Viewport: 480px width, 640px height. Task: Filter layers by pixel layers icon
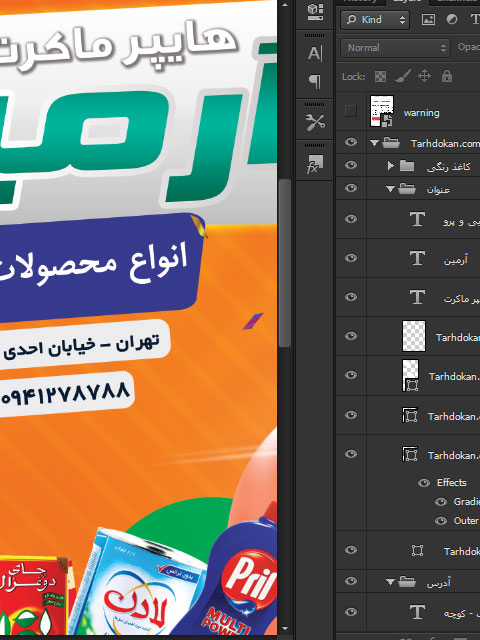(428, 20)
